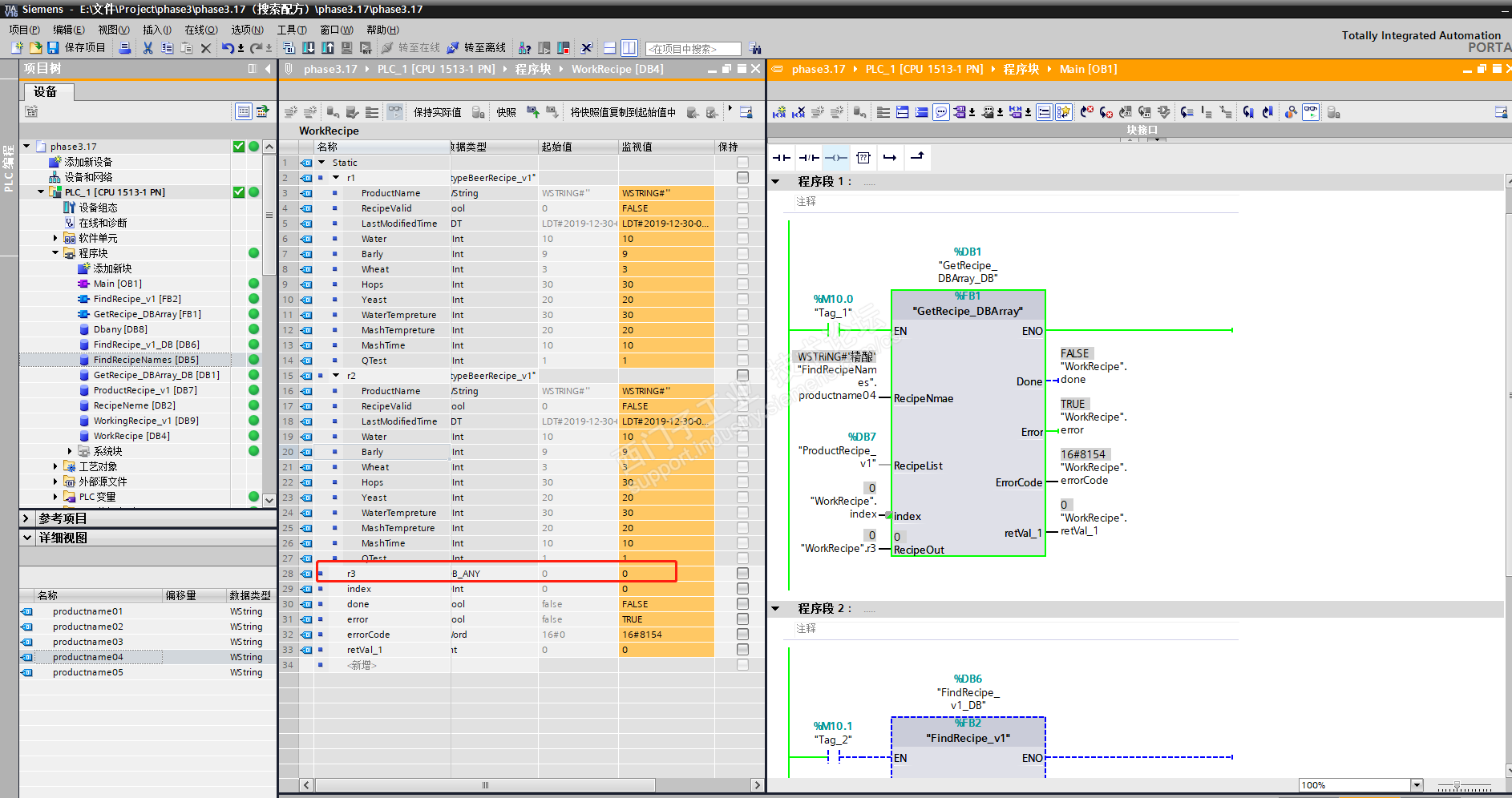This screenshot has width=1512, height=798.
Task: Click the undo arrow icon
Action: coord(228,48)
